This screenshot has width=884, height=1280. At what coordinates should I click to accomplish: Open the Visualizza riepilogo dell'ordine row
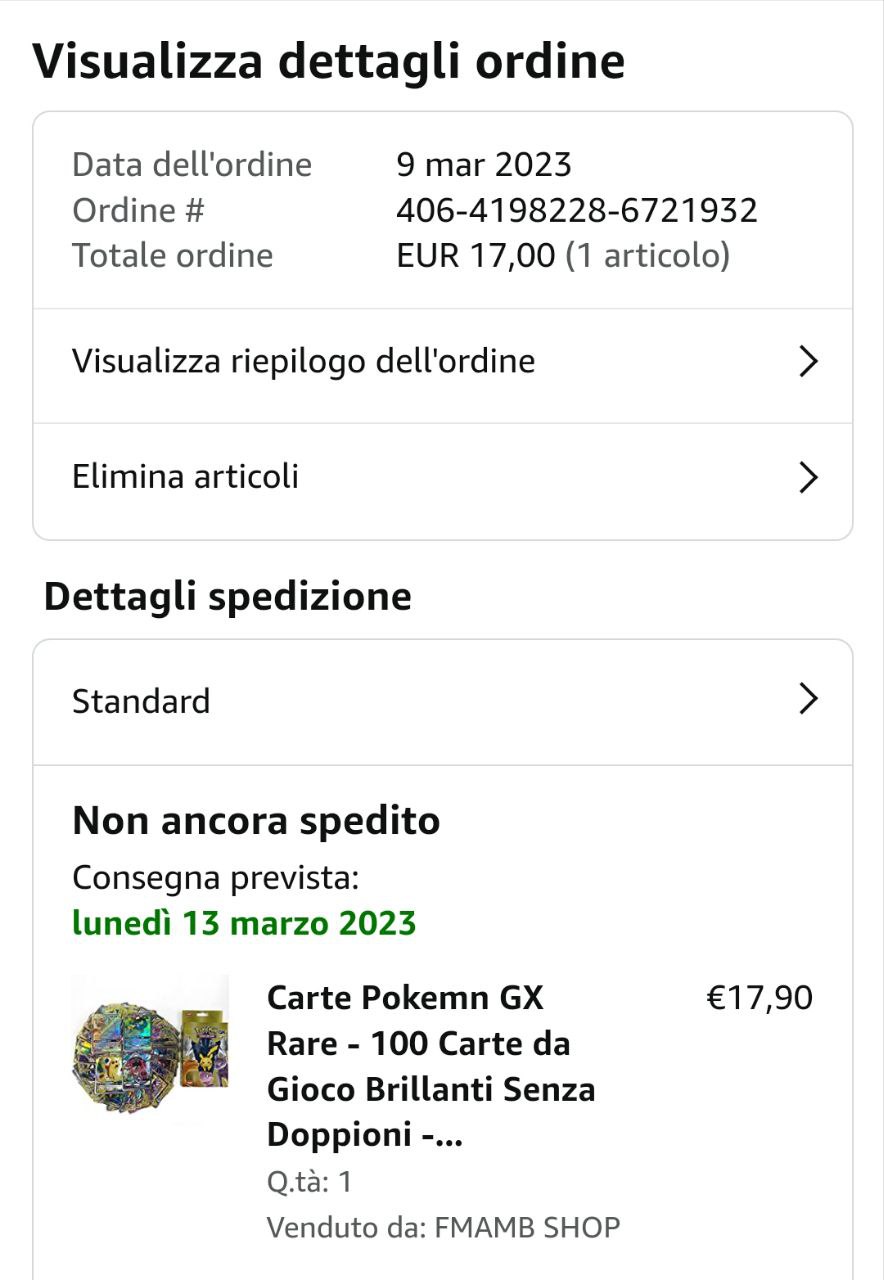click(303, 361)
